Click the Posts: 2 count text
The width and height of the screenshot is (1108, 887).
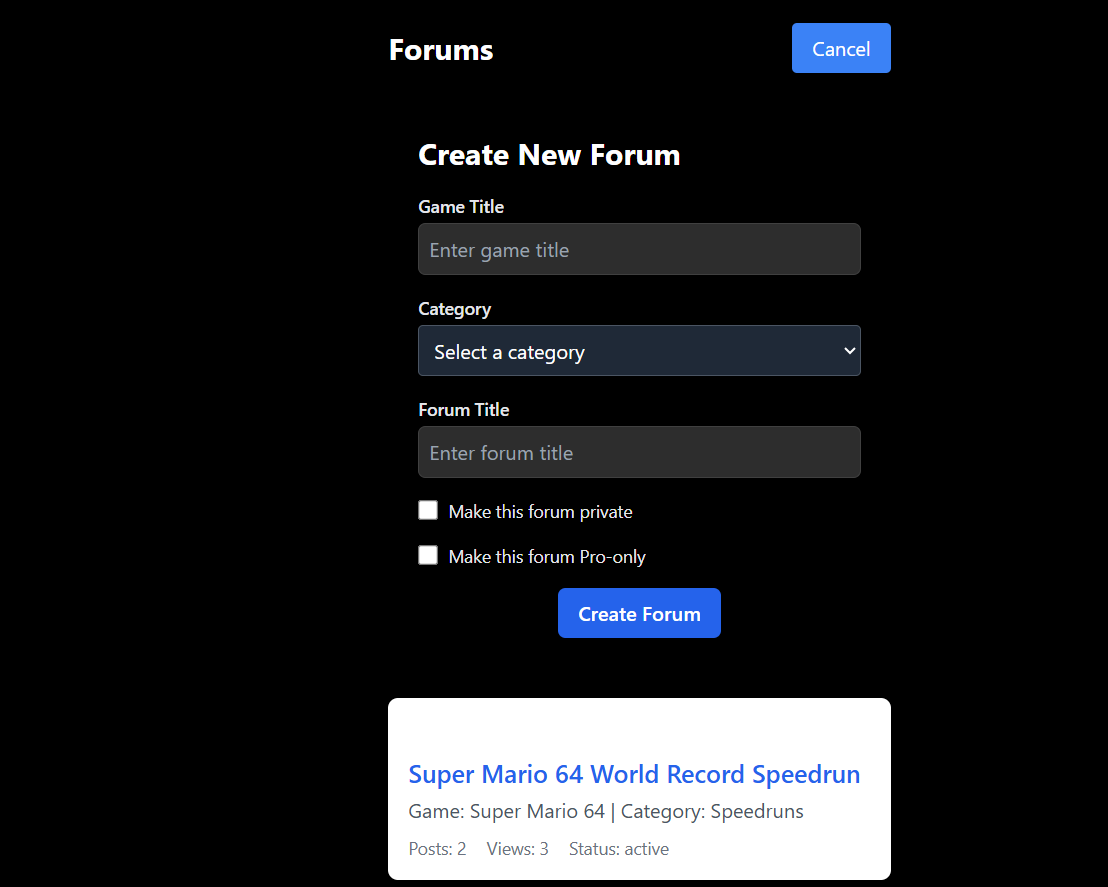[x=437, y=849]
